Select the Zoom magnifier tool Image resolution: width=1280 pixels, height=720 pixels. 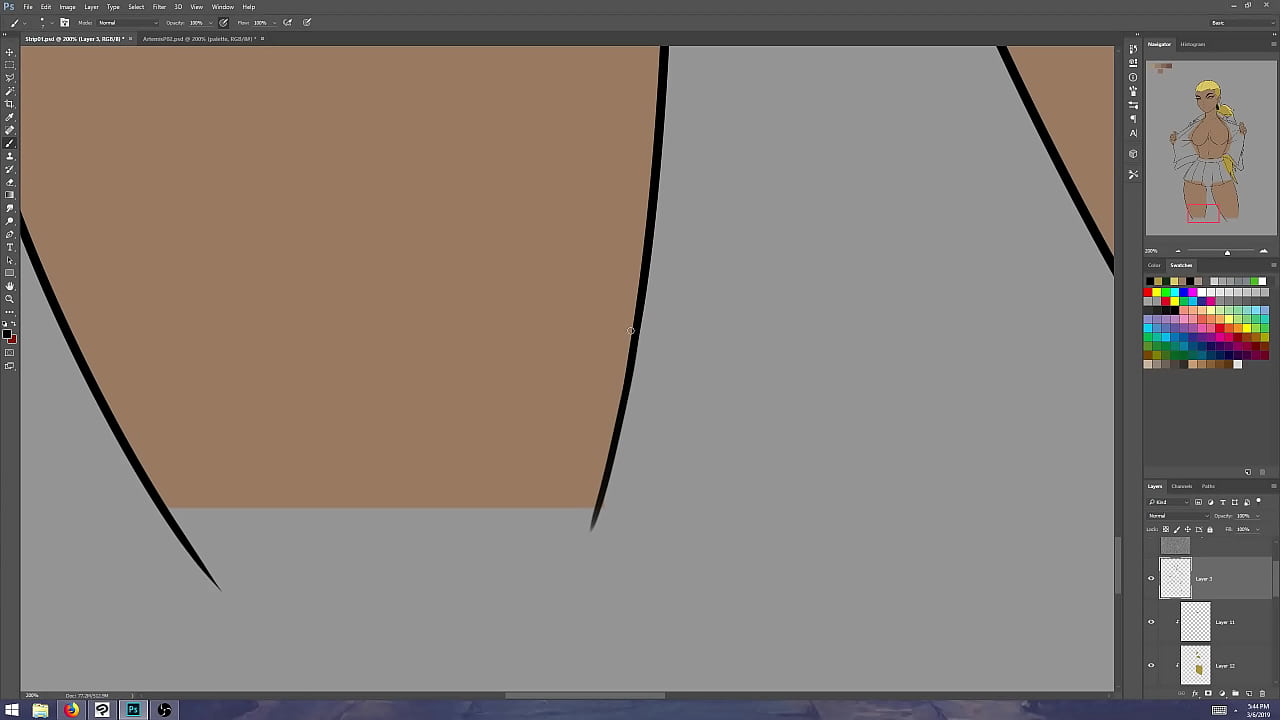[x=10, y=299]
